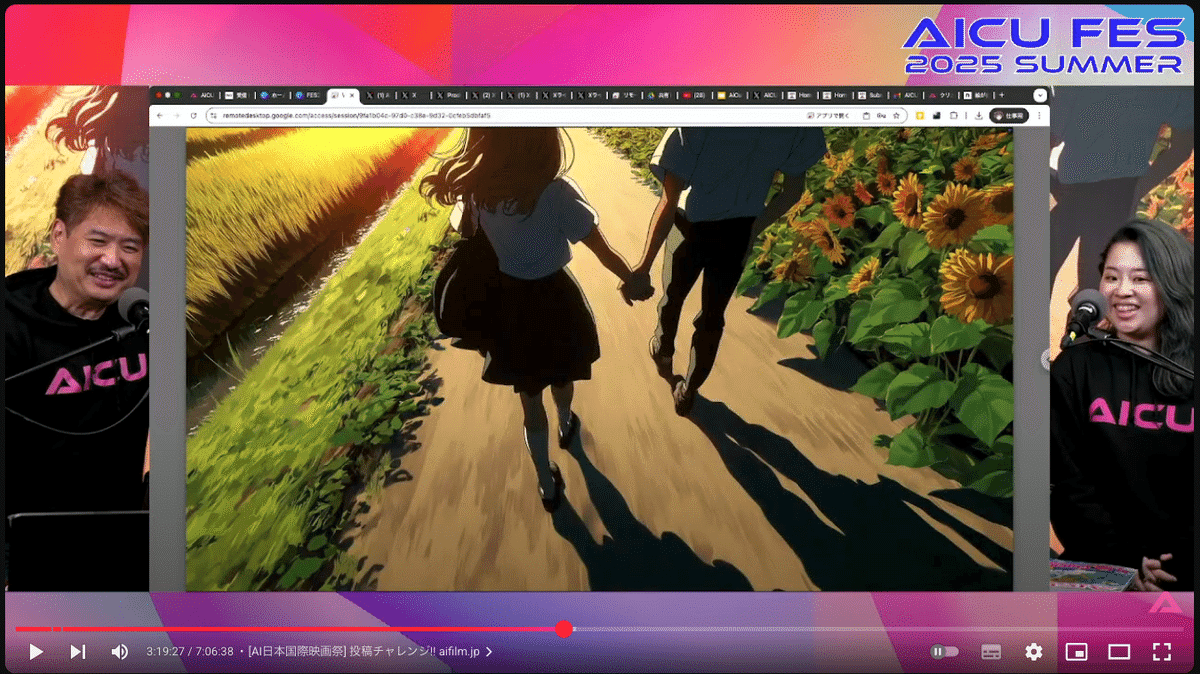Click the remote desktop side panel arrow handle

(1047, 359)
